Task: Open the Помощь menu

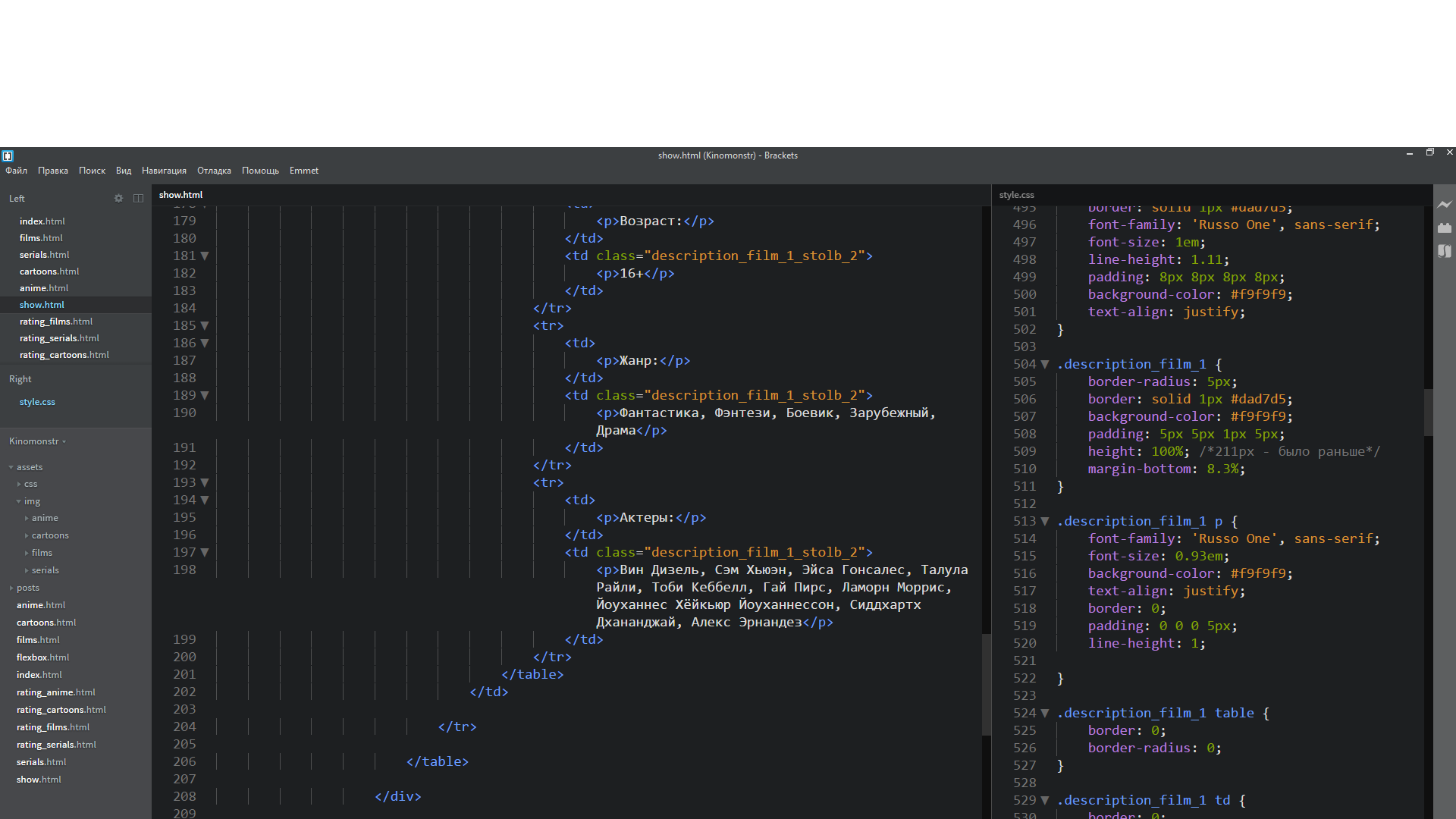Action: [260, 171]
